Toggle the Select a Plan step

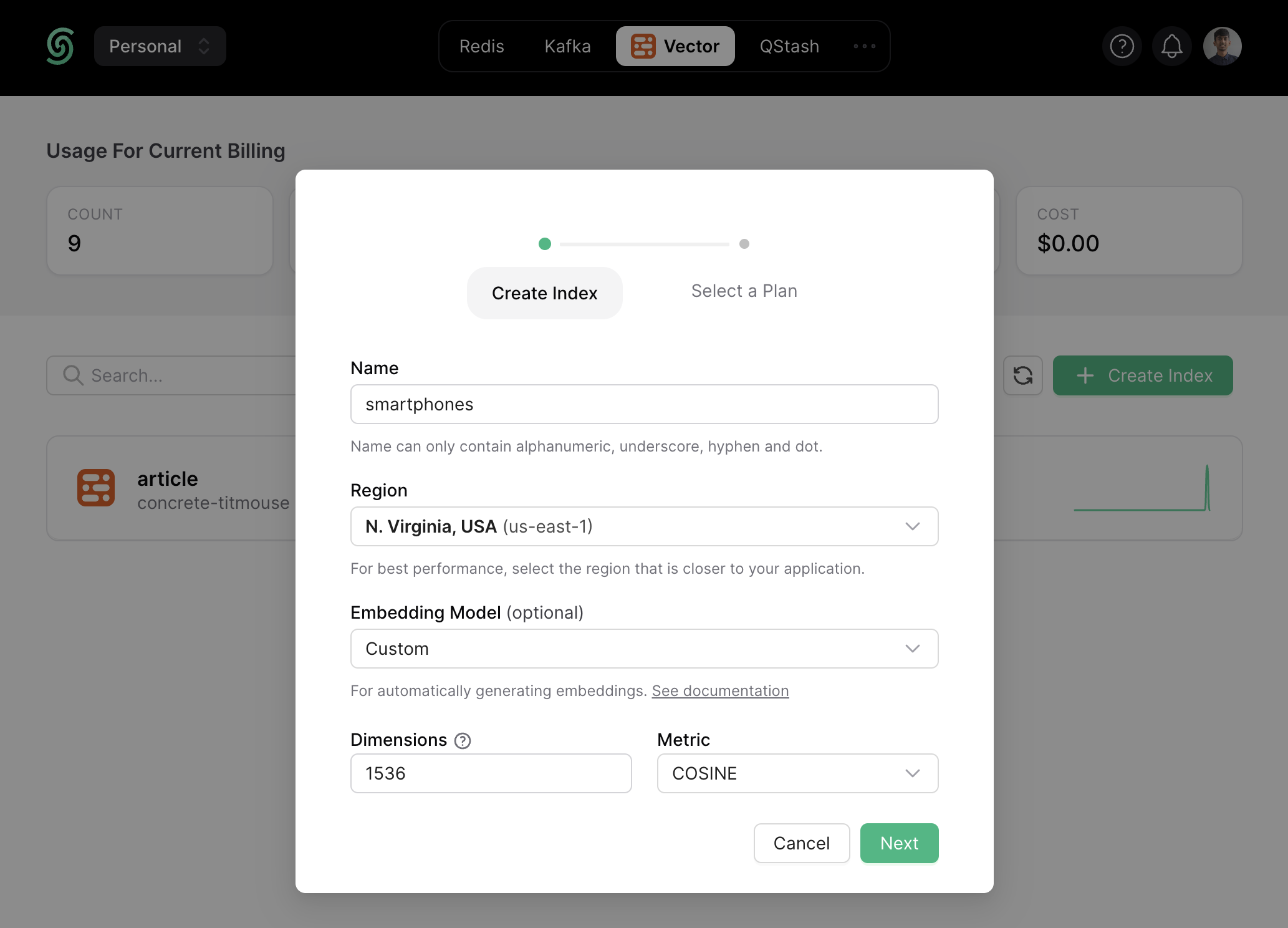click(744, 291)
